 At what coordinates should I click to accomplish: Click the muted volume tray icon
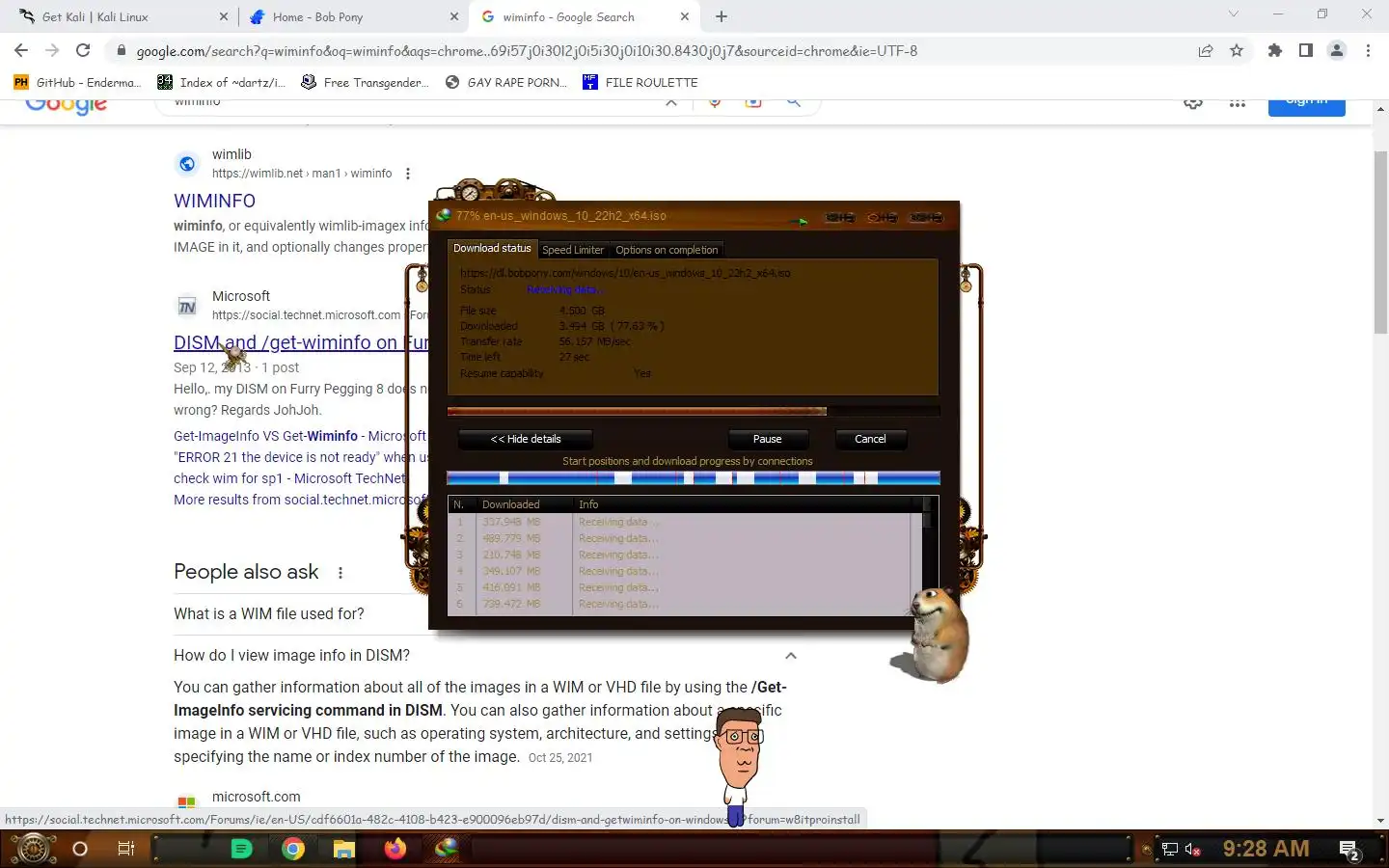(x=1193, y=850)
